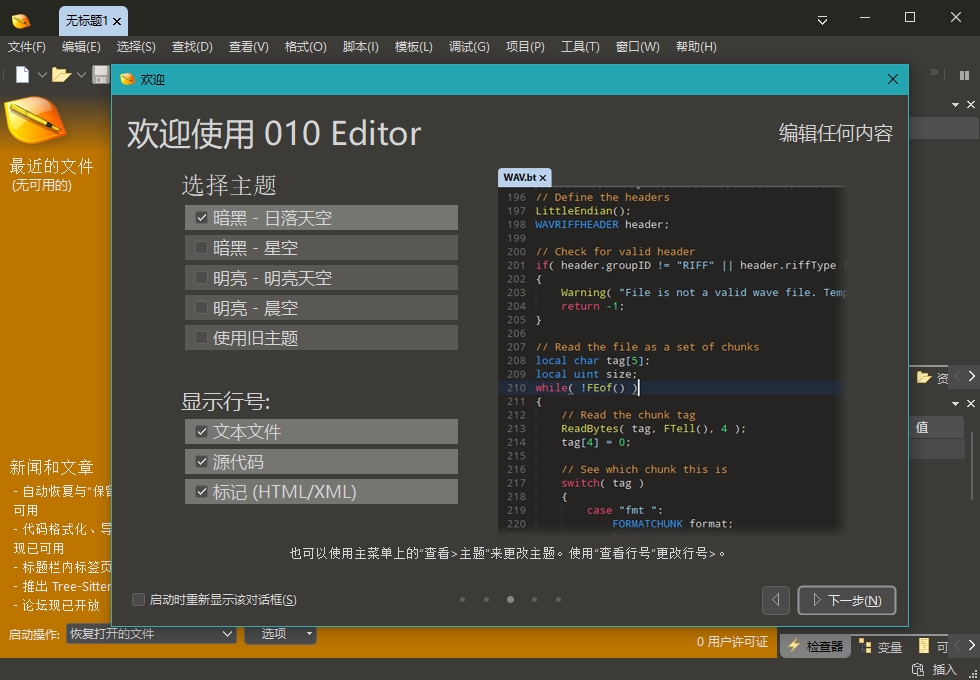The width and height of the screenshot is (980, 680).
Task: Open the 文件(F) menu
Action: coord(26,47)
